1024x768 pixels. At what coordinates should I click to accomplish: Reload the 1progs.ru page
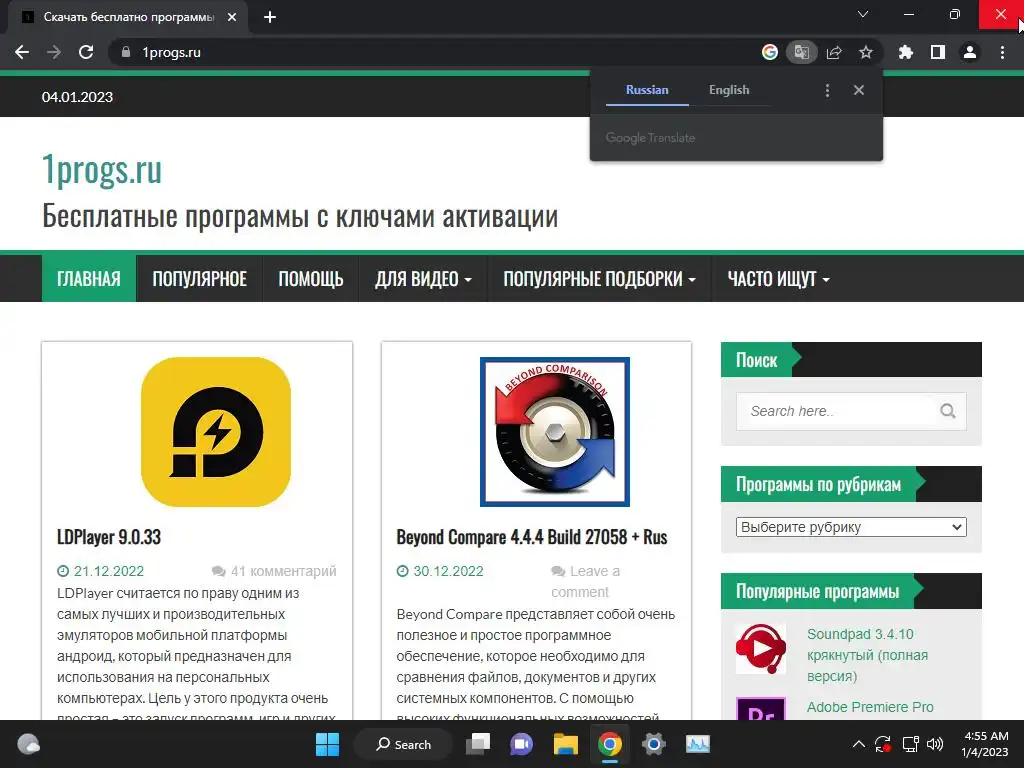pyautogui.click(x=86, y=52)
